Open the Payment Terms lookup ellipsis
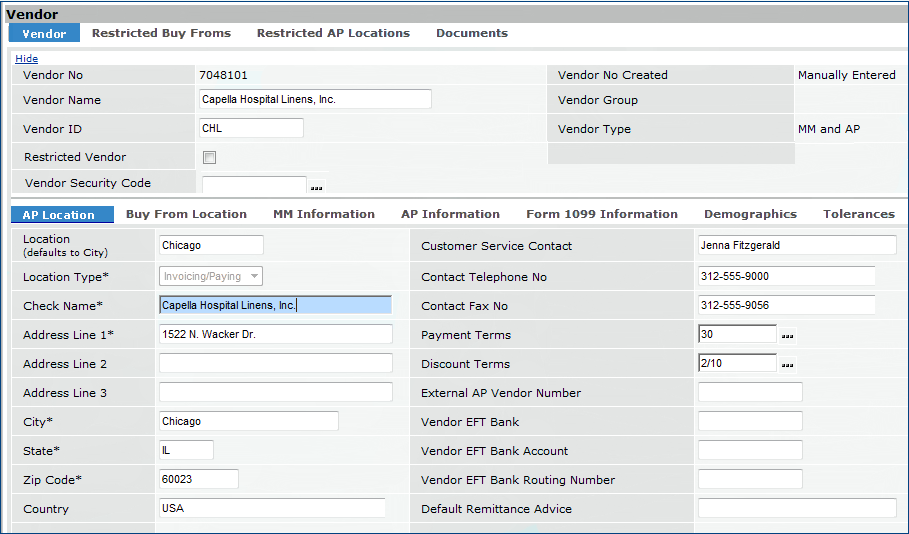909x534 pixels. 787,336
